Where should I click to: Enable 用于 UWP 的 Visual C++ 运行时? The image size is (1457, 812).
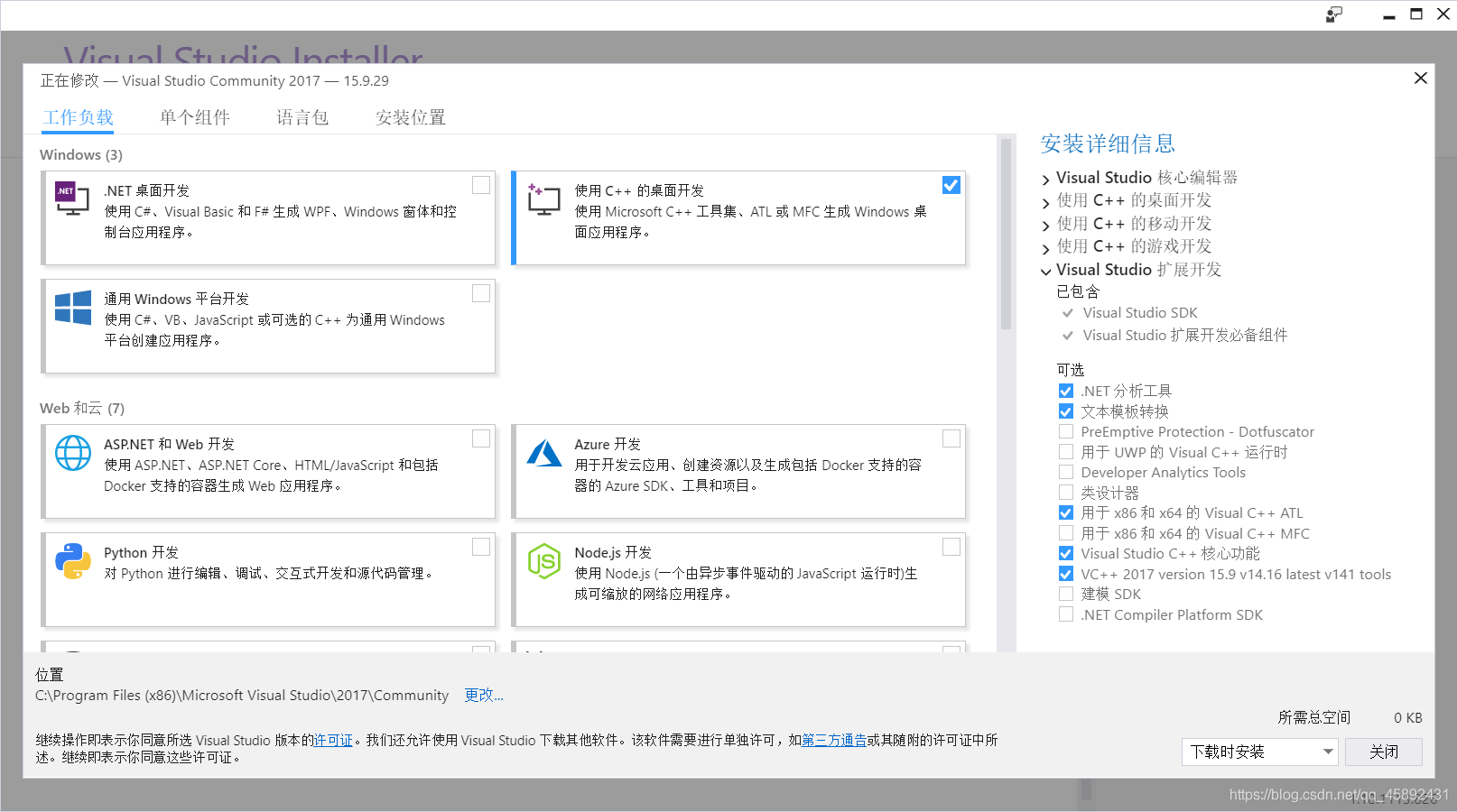click(x=1066, y=452)
